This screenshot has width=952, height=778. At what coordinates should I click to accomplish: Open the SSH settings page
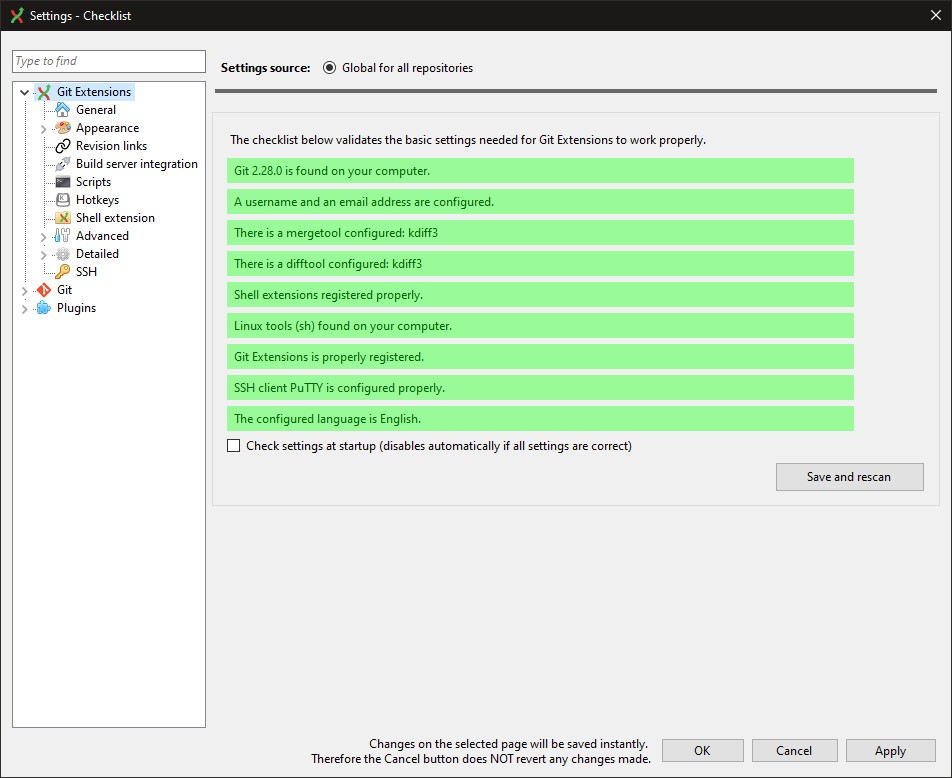point(86,271)
